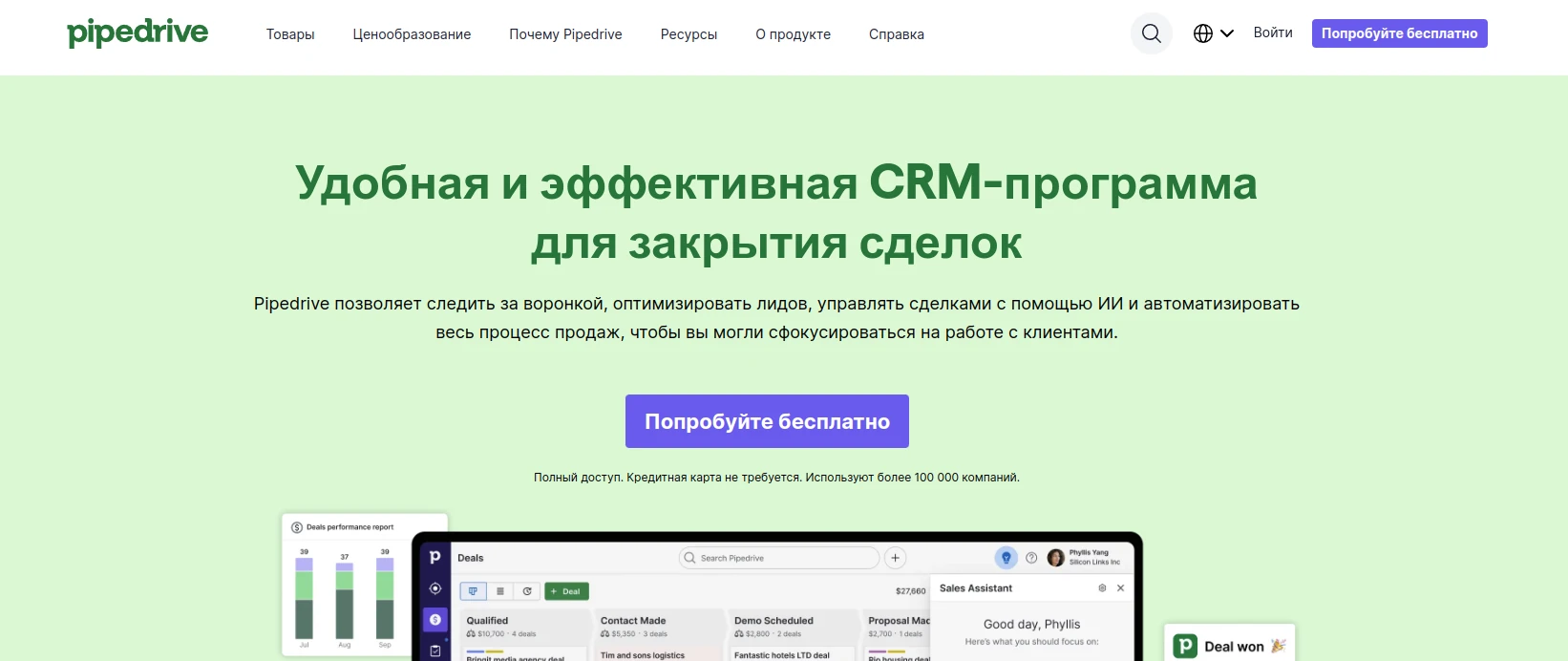Click the Pipedrive logo in the header
Viewport: 1568px width, 661px height.
pyautogui.click(x=138, y=33)
